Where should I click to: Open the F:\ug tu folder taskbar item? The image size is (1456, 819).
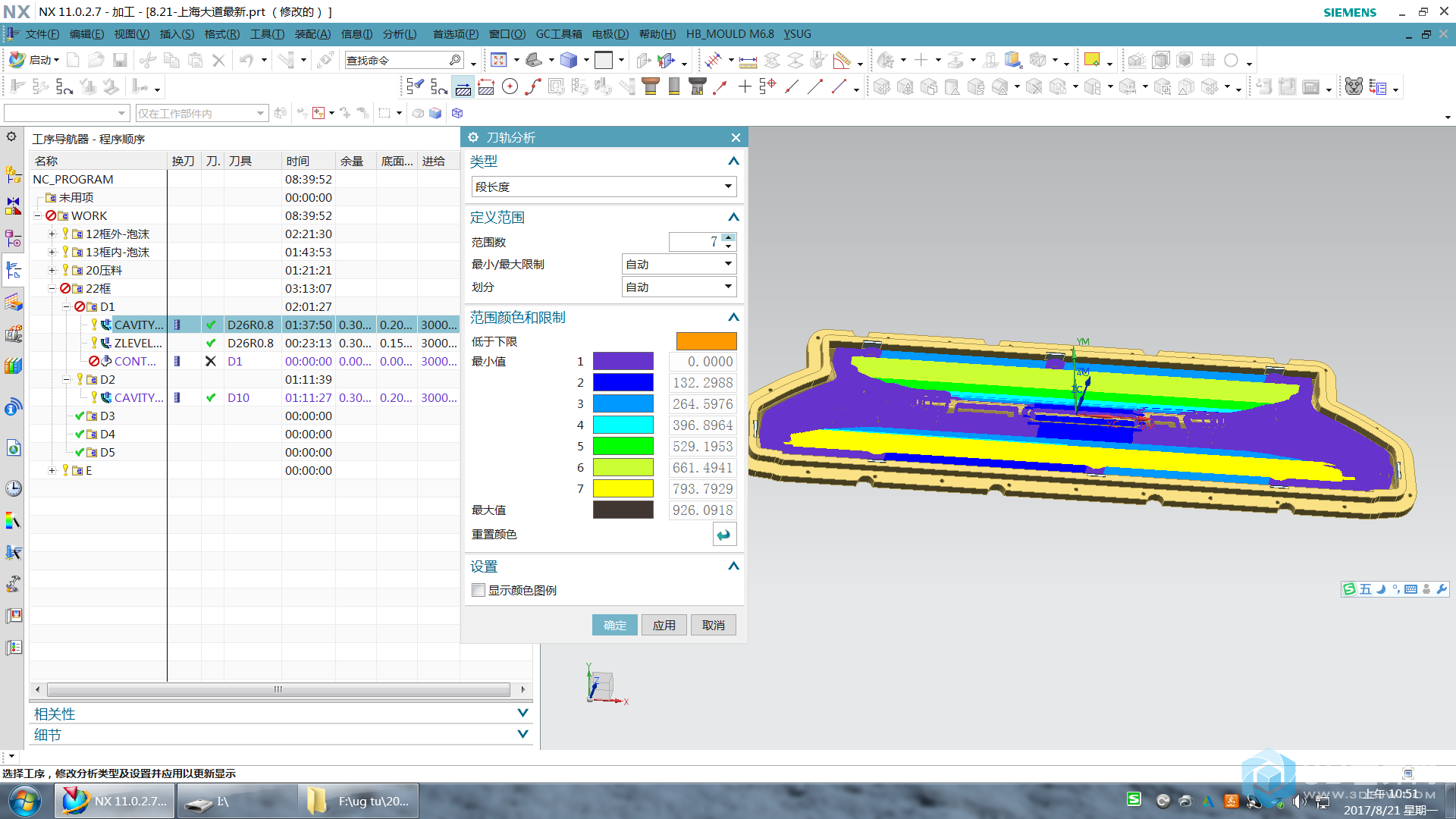[x=359, y=801]
